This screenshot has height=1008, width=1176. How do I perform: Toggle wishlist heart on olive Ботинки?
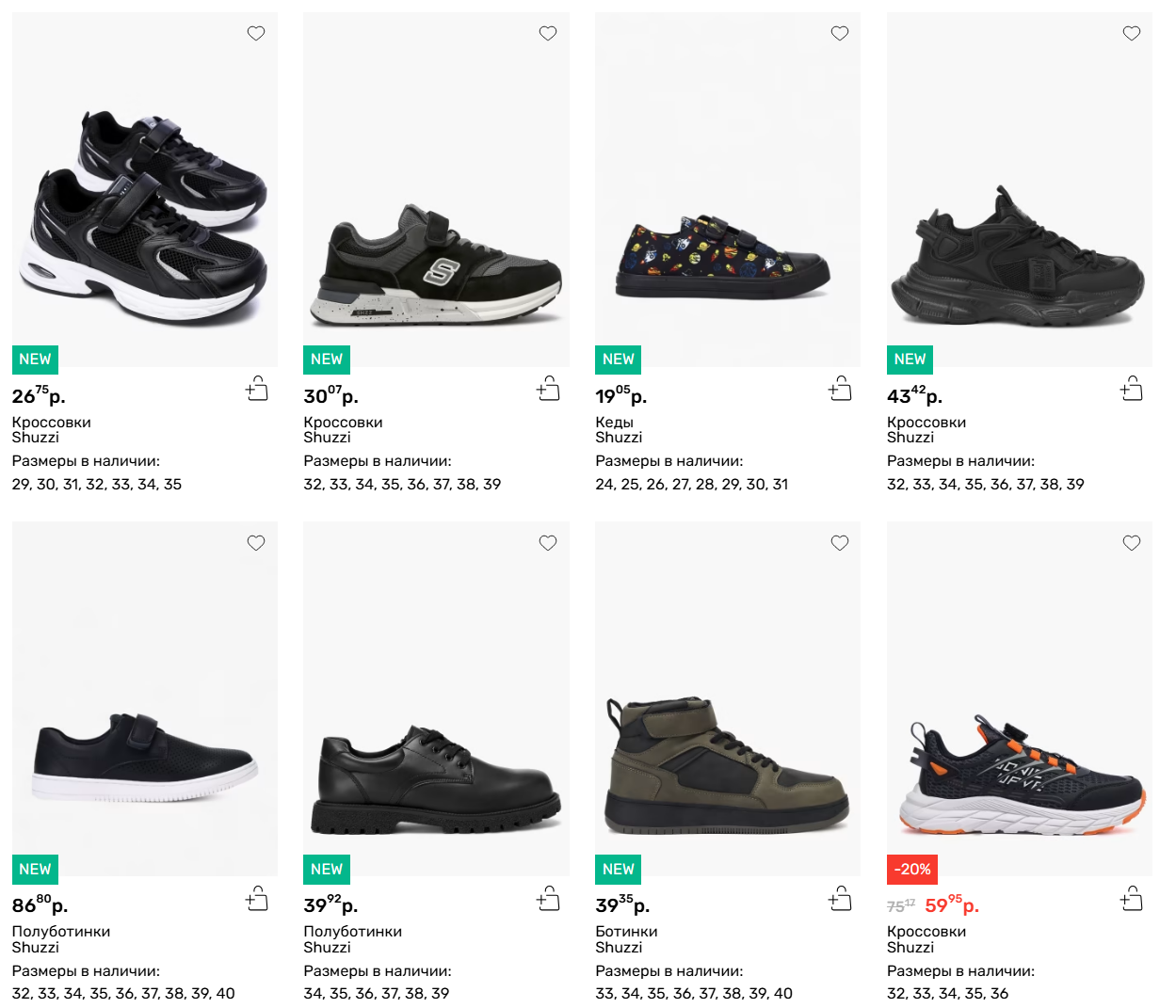(x=840, y=543)
